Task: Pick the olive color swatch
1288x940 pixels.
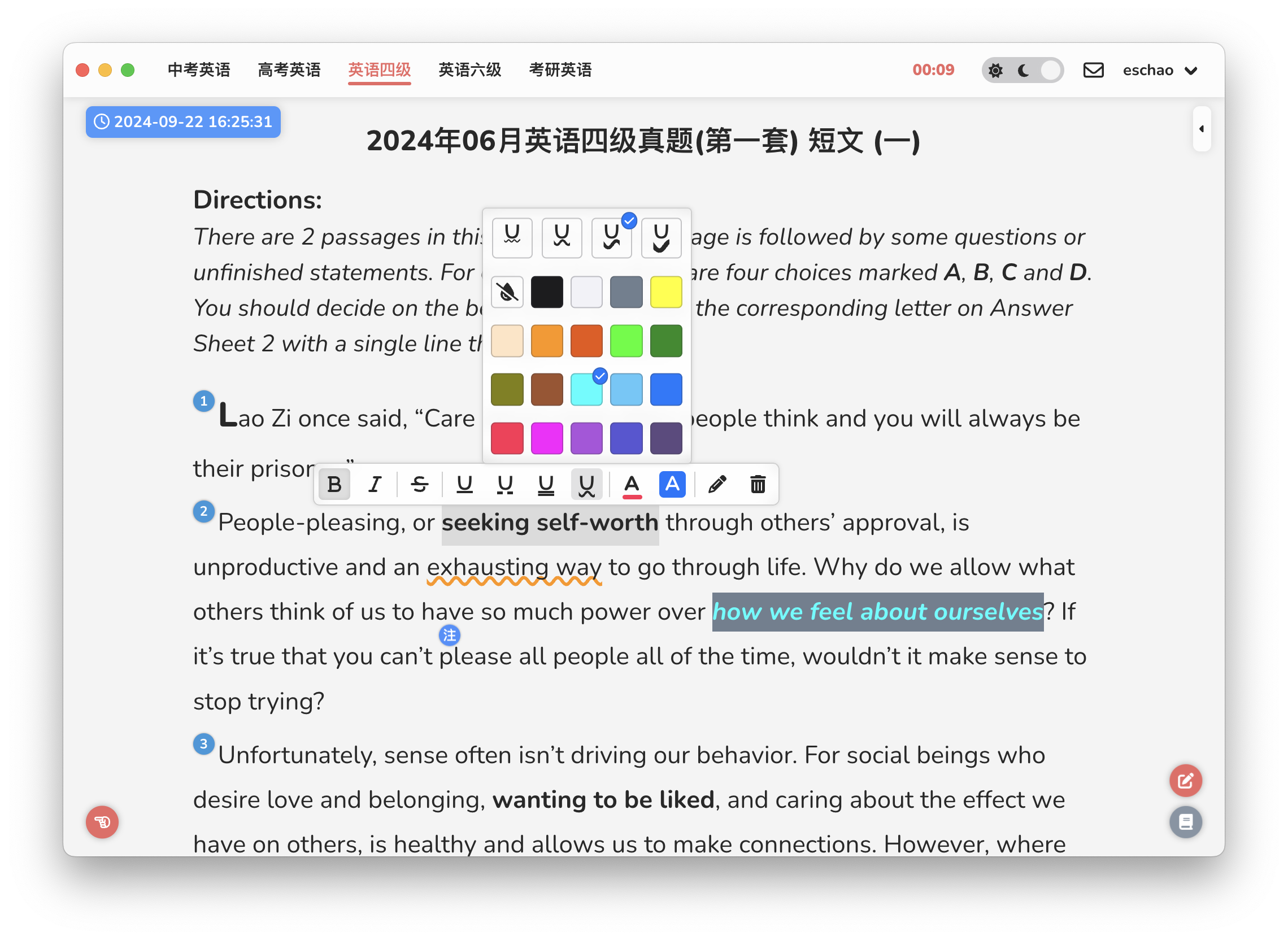Action: coord(507,390)
